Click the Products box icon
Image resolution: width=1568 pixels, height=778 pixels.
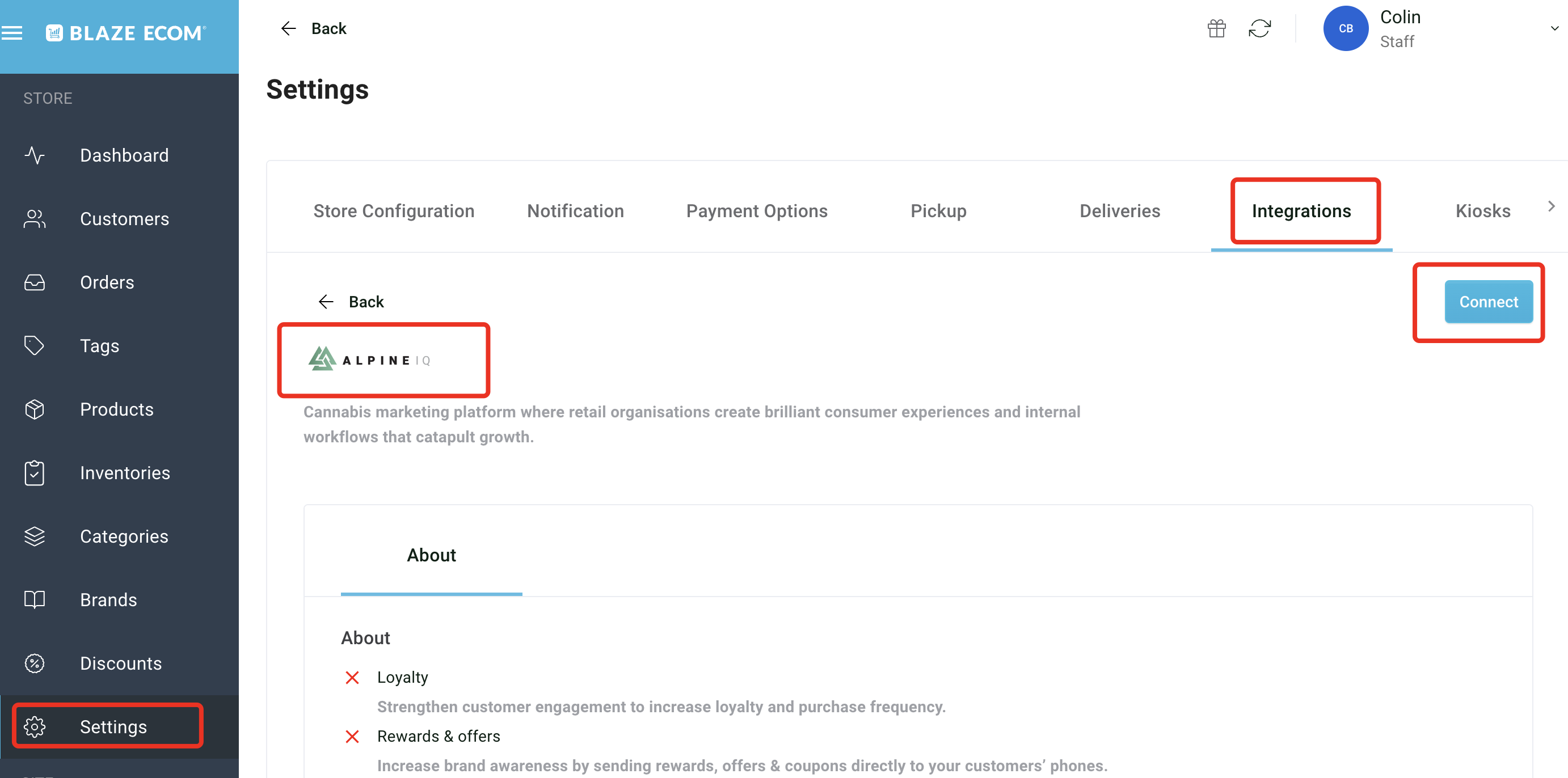pyautogui.click(x=34, y=409)
